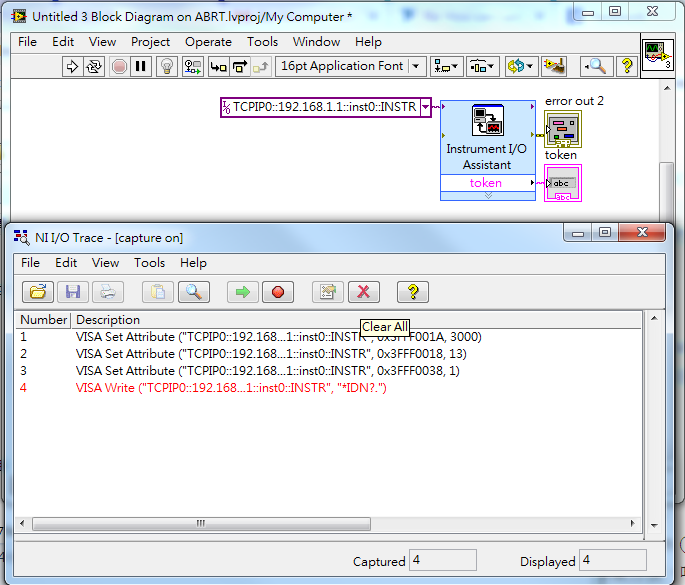685x585 pixels.
Task: Click block diagram scroll up arrow
Action: point(667,89)
